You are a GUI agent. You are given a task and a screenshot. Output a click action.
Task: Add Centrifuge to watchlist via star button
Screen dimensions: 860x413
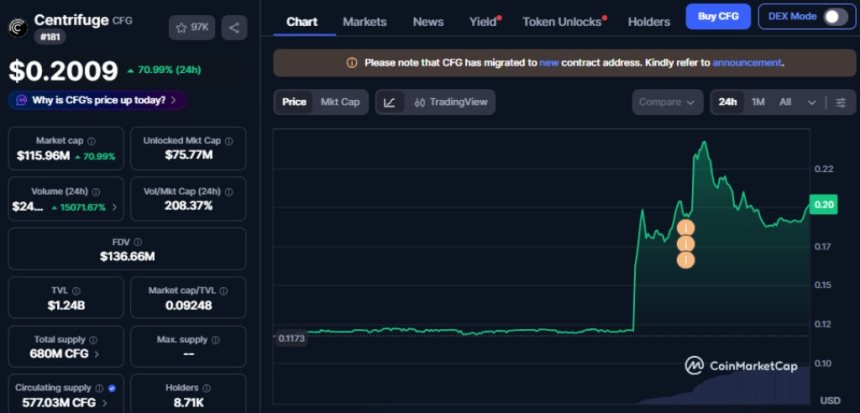[x=191, y=28]
